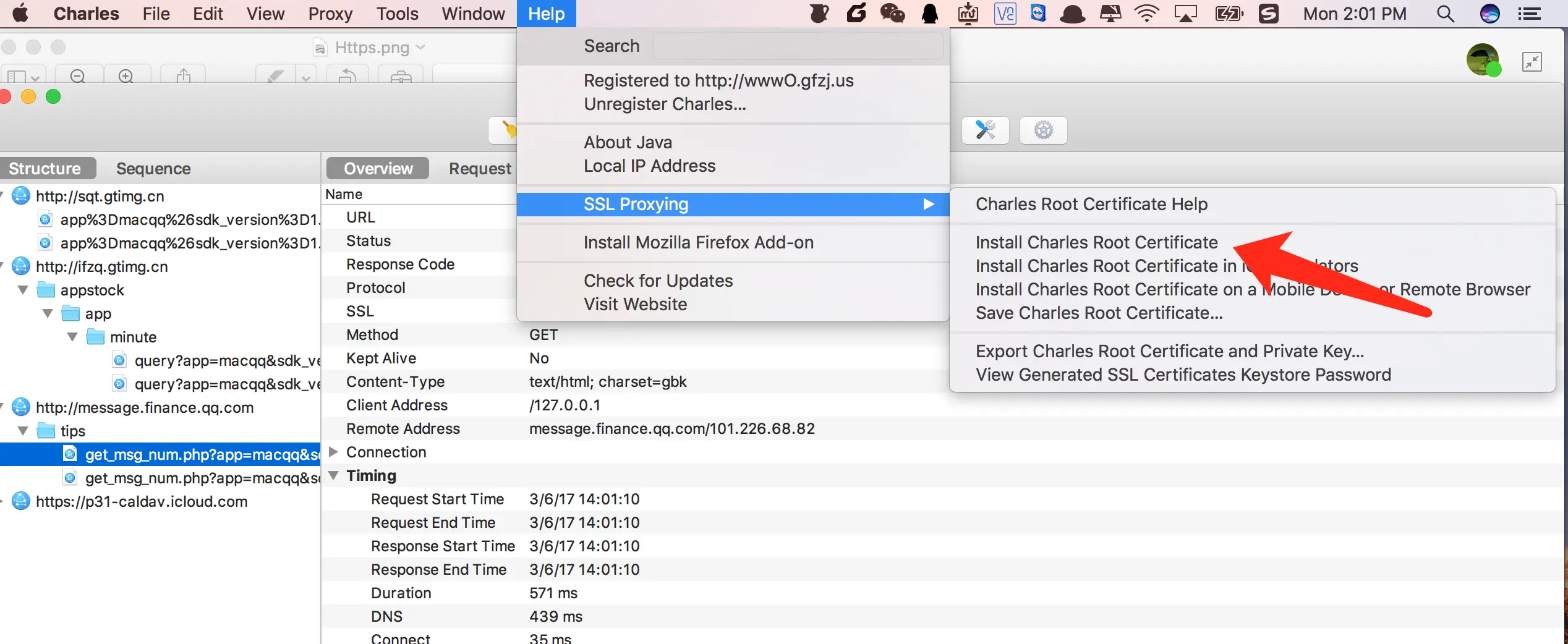
Task: Open Spotlight search magnifier in menu bar
Action: 1445,14
